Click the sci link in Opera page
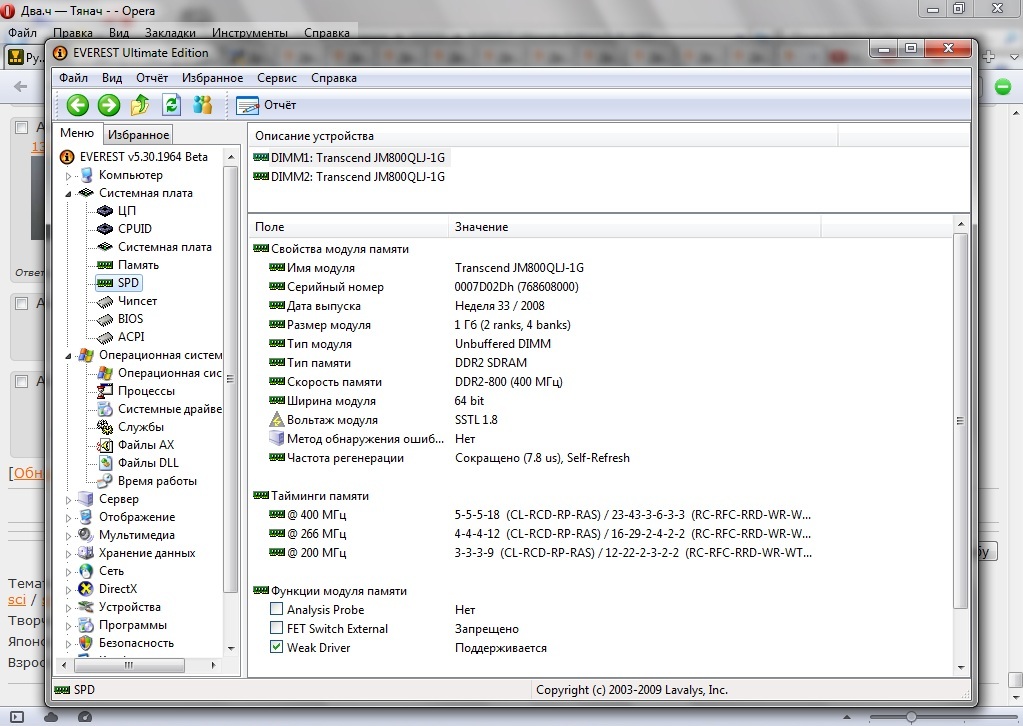Image resolution: width=1023 pixels, height=726 pixels. (x=17, y=599)
